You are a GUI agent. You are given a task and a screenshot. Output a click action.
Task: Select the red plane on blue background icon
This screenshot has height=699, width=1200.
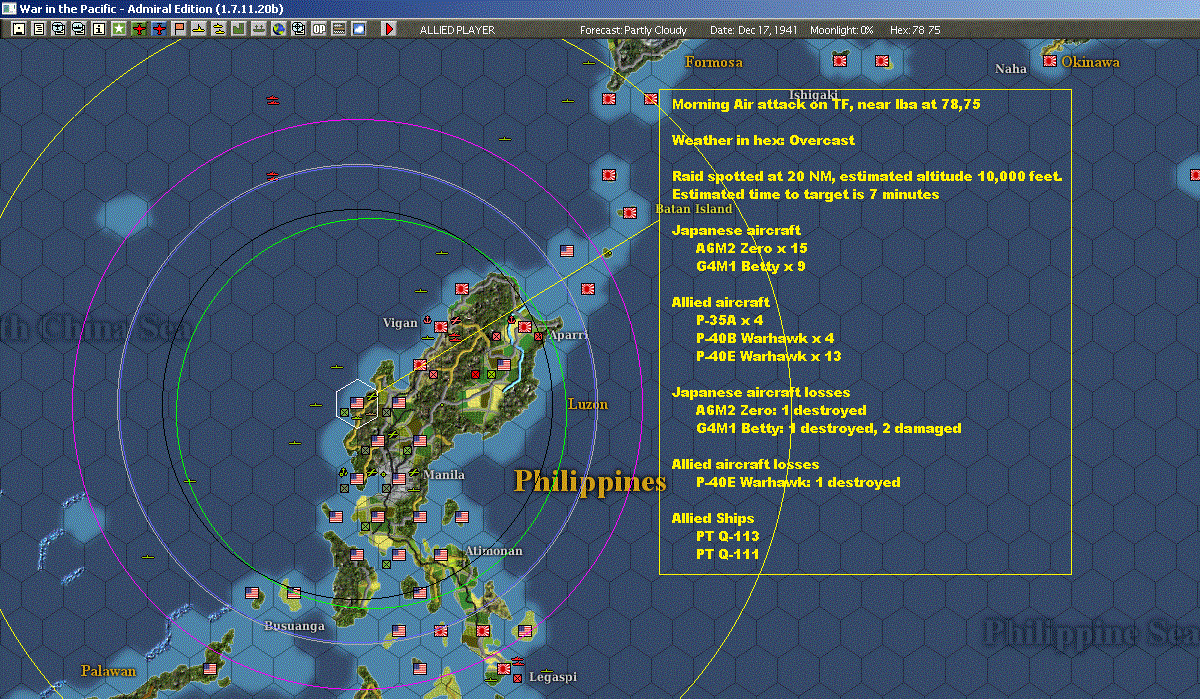pyautogui.click(x=159, y=29)
